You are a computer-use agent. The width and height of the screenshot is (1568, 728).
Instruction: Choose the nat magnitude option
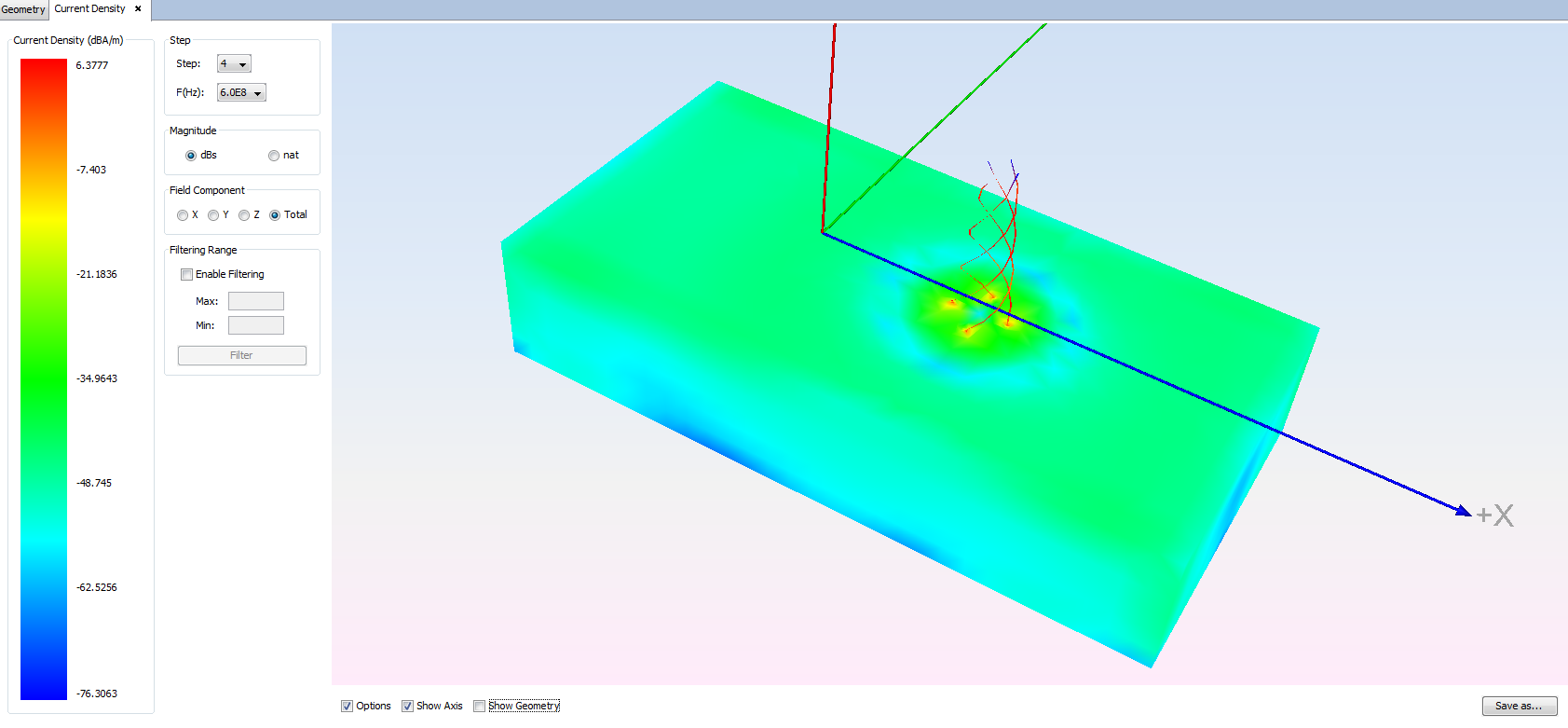coord(274,156)
